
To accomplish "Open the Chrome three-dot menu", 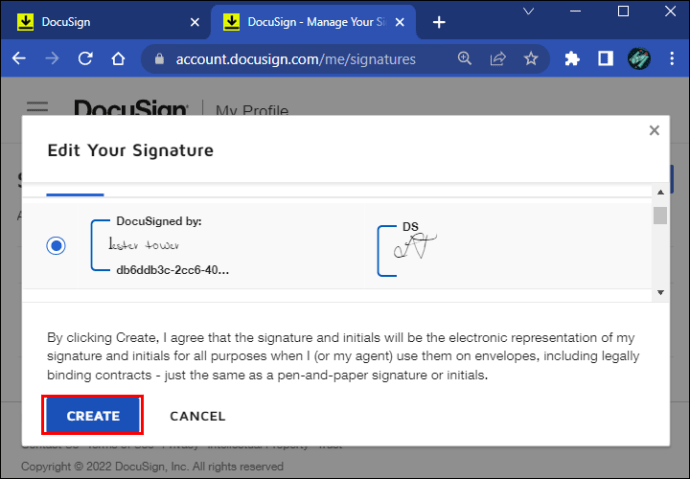I will tap(672, 59).
